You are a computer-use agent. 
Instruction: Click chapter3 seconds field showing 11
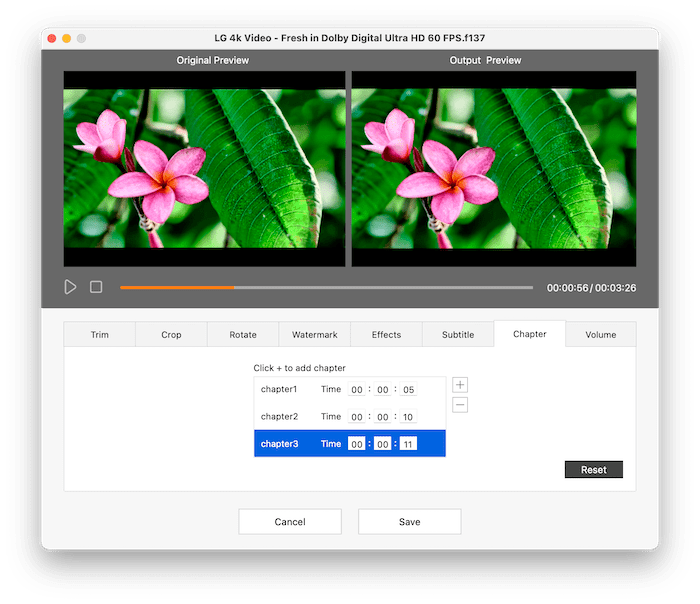408,444
